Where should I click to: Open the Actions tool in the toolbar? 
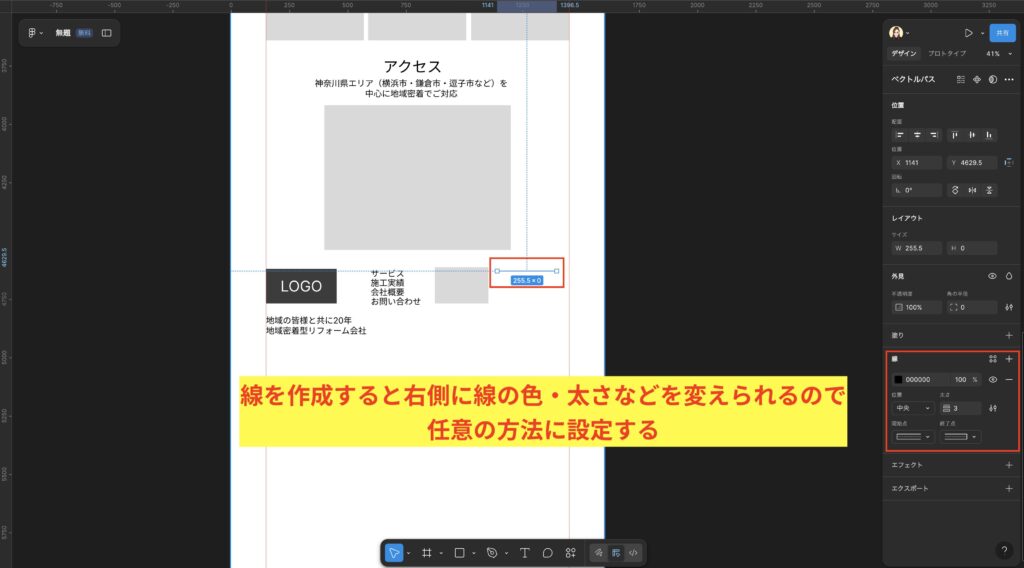pos(570,552)
